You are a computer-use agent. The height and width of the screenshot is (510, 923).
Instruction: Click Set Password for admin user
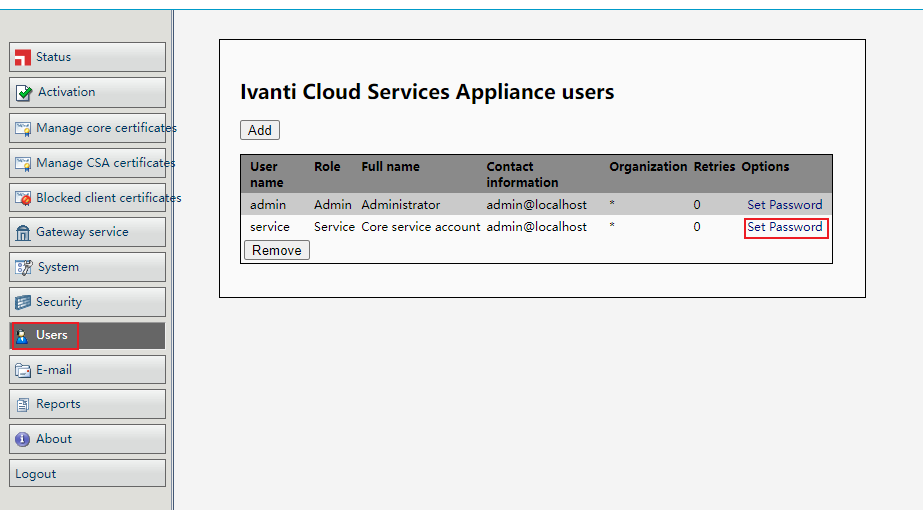click(x=785, y=204)
